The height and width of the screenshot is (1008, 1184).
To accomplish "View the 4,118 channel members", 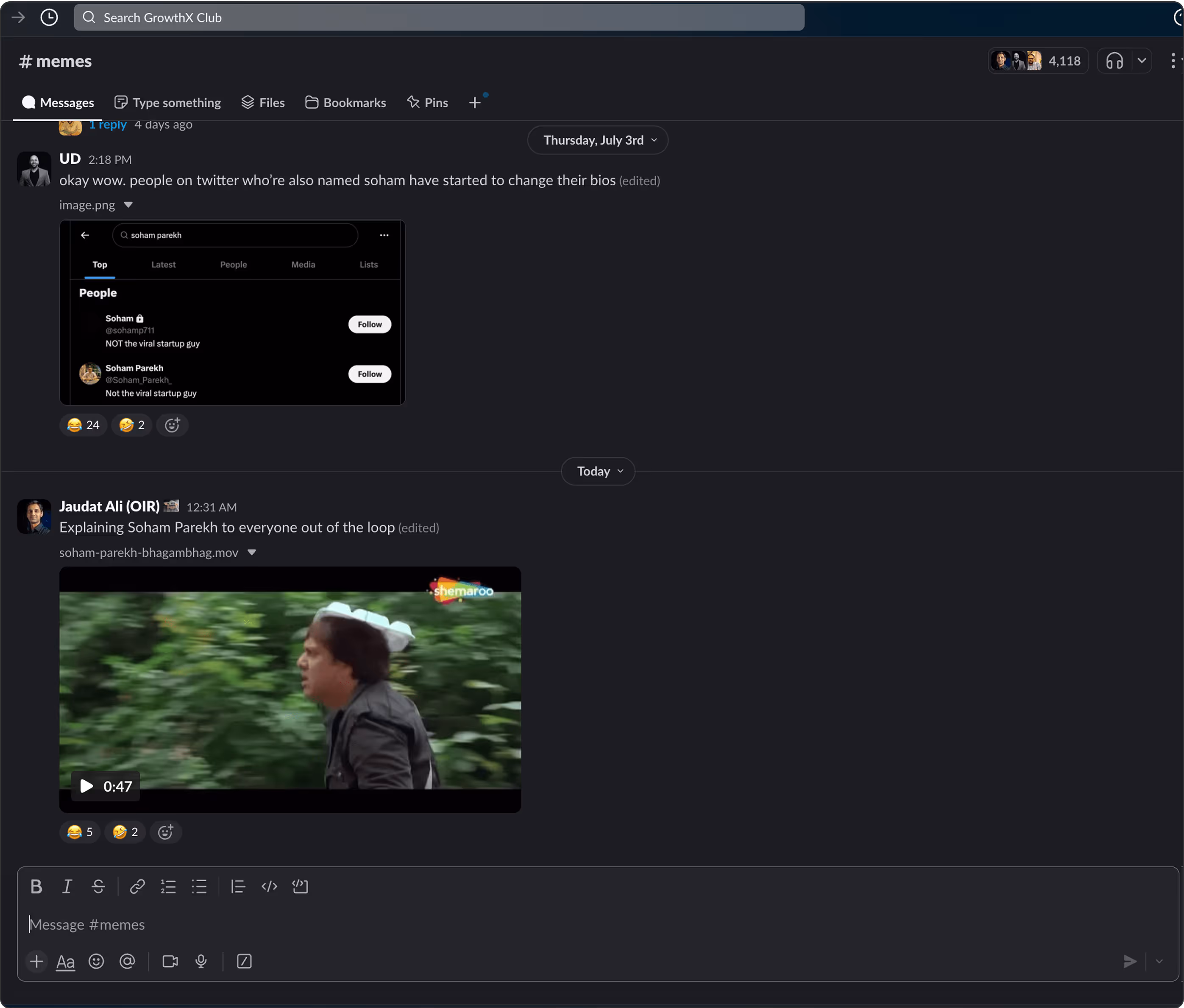I will (1038, 61).
